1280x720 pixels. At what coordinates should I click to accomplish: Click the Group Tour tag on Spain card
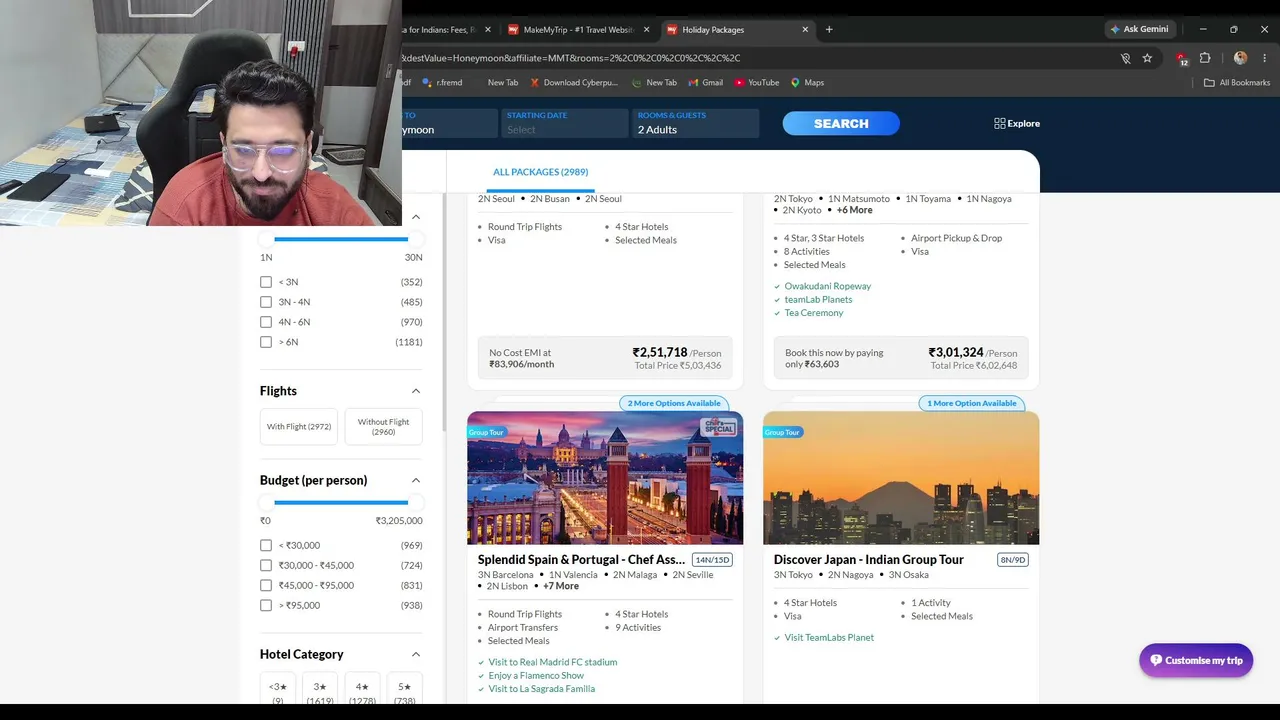tap(486, 432)
